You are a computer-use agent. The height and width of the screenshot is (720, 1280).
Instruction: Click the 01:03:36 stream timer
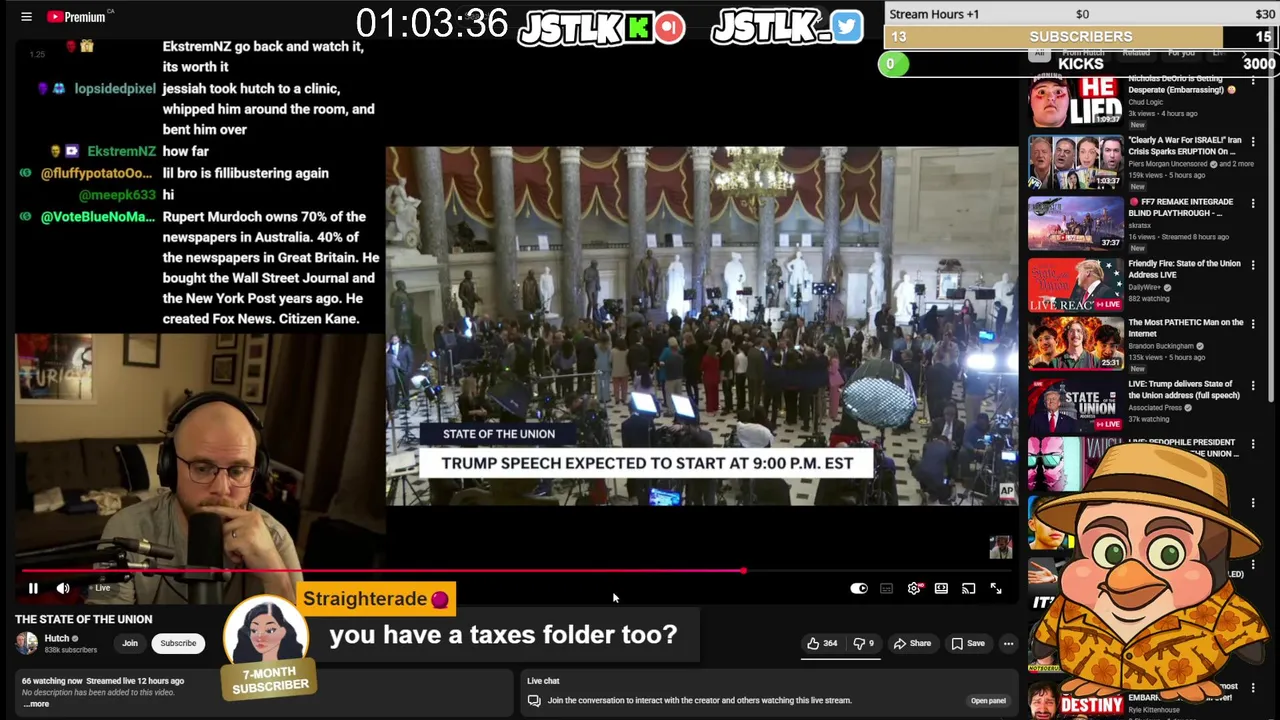(432, 24)
